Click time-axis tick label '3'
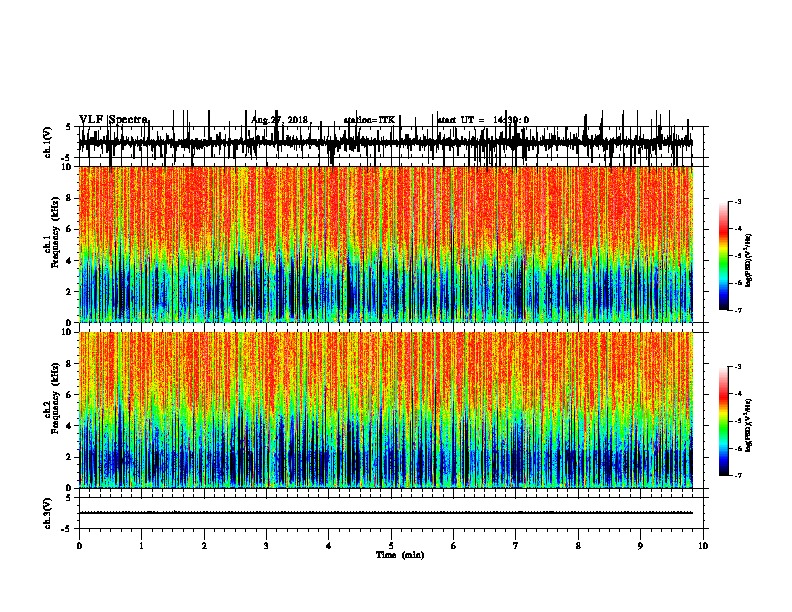This screenshot has height=612, width=792. pos(266,546)
